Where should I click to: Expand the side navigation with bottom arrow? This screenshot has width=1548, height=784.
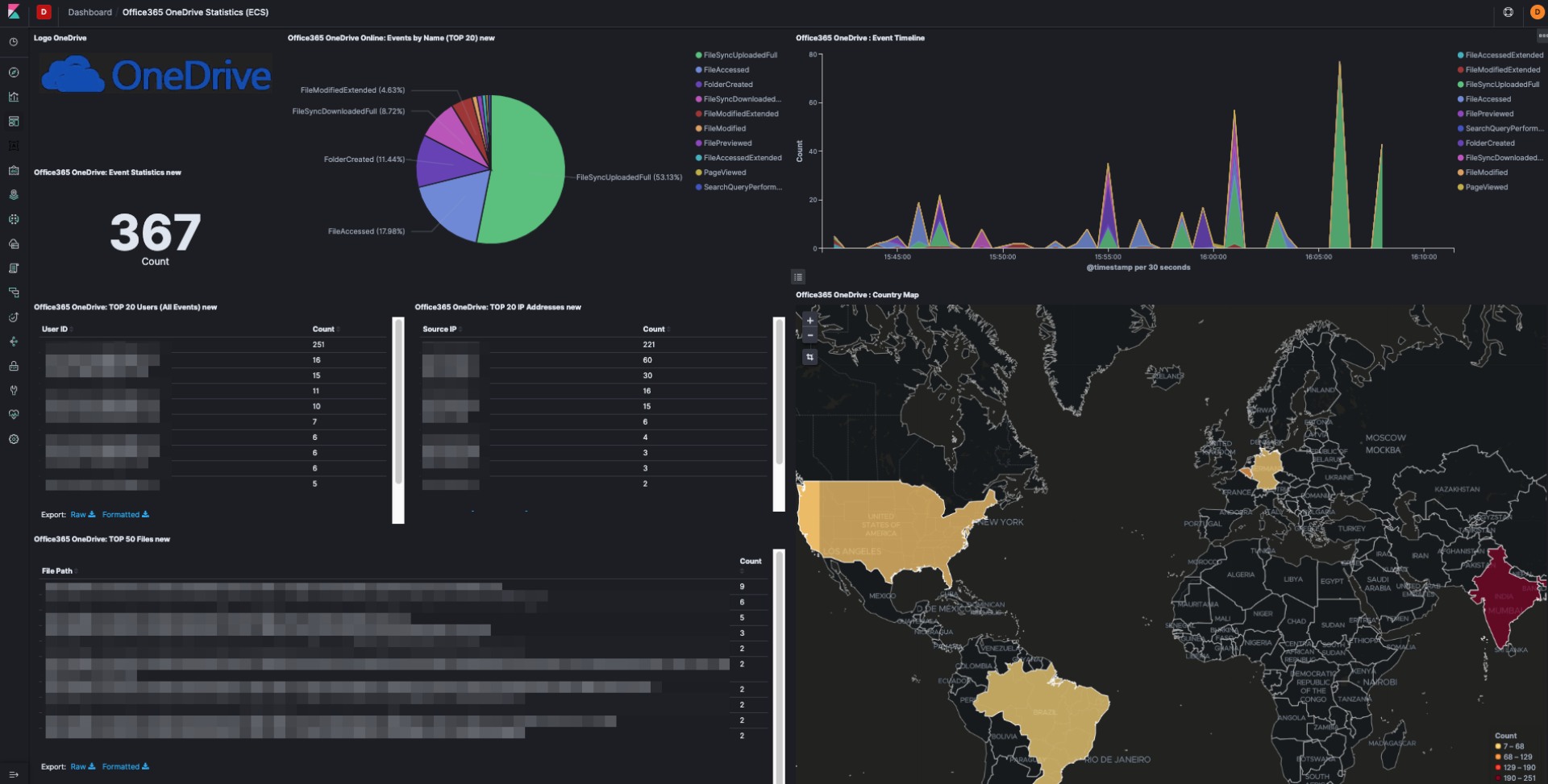click(x=14, y=774)
